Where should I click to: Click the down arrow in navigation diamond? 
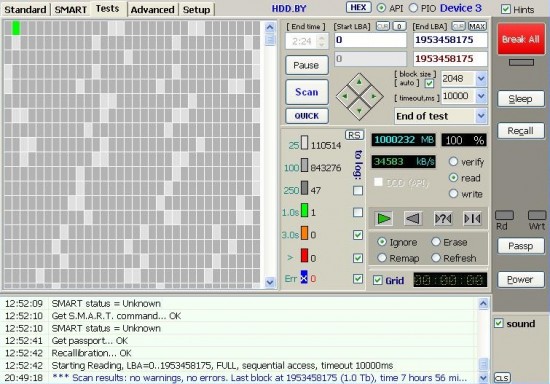[x=359, y=111]
